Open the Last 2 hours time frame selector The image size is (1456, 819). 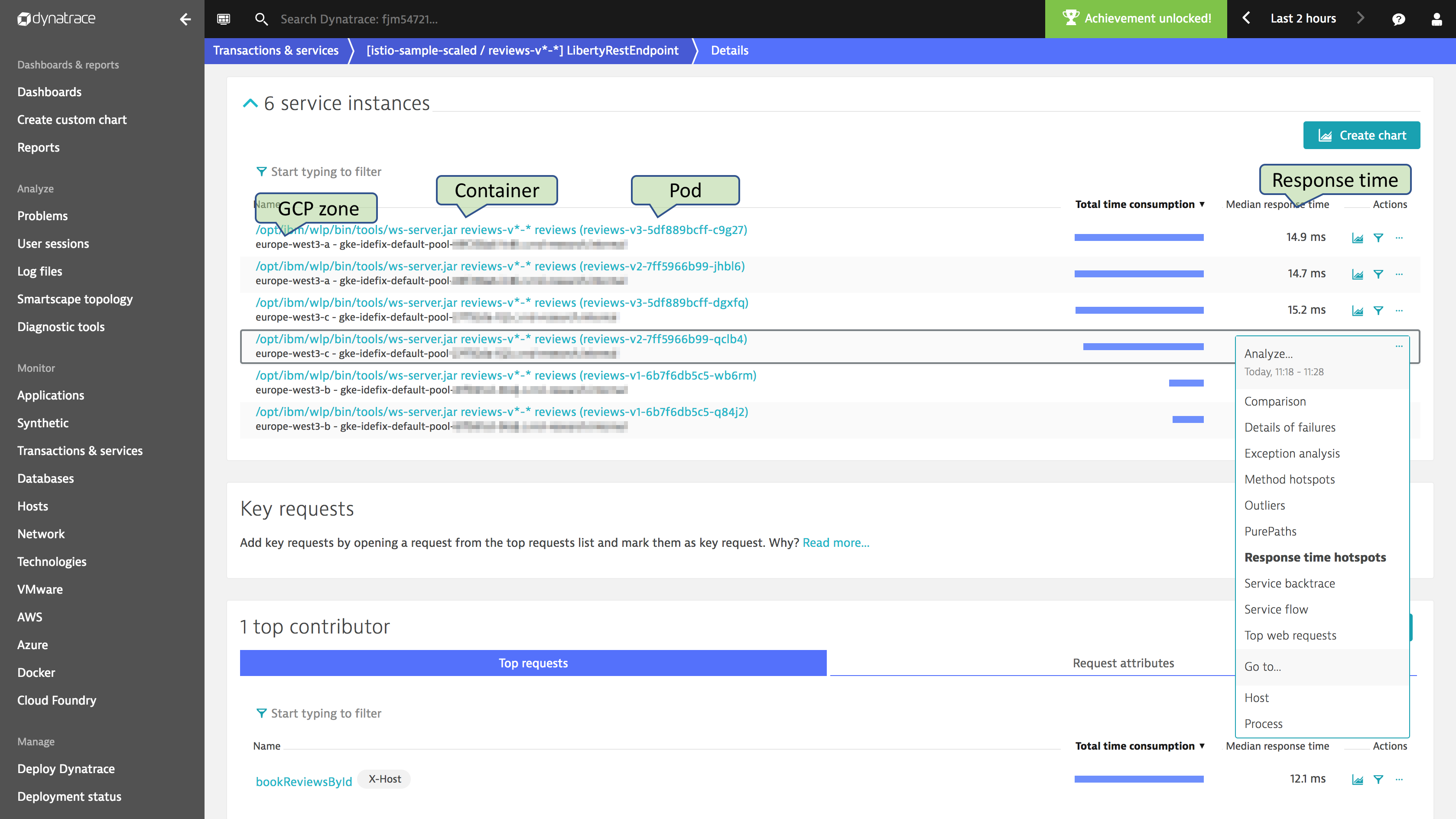point(1303,18)
